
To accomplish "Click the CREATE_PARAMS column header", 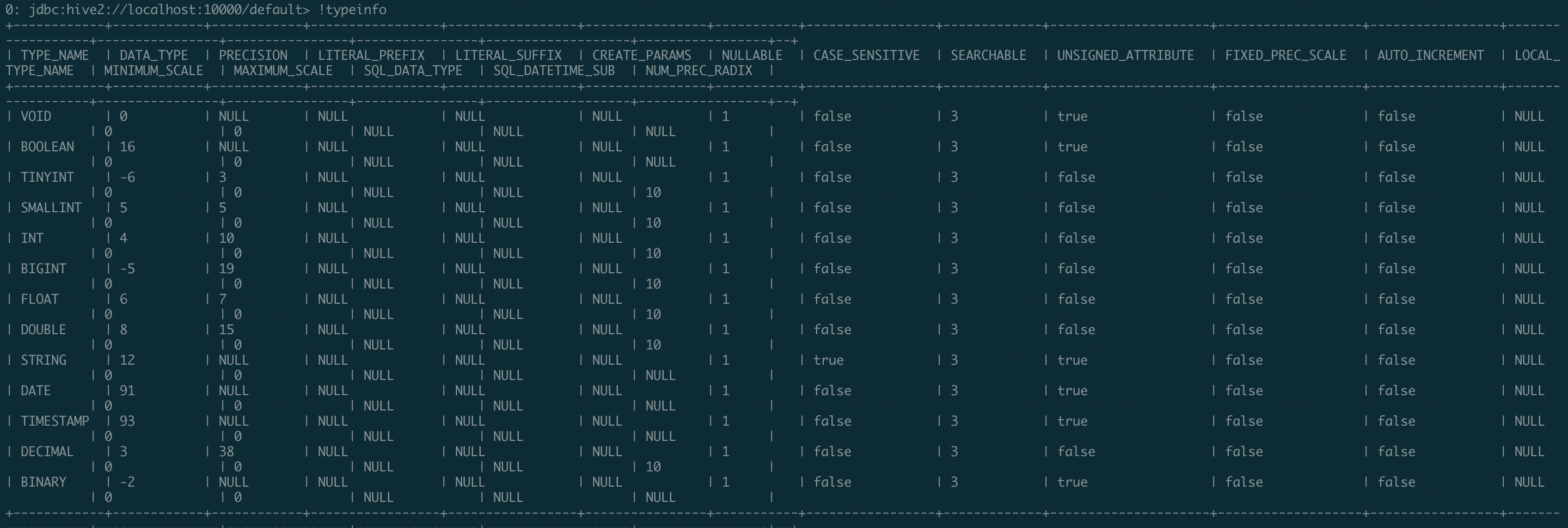I will [641, 56].
